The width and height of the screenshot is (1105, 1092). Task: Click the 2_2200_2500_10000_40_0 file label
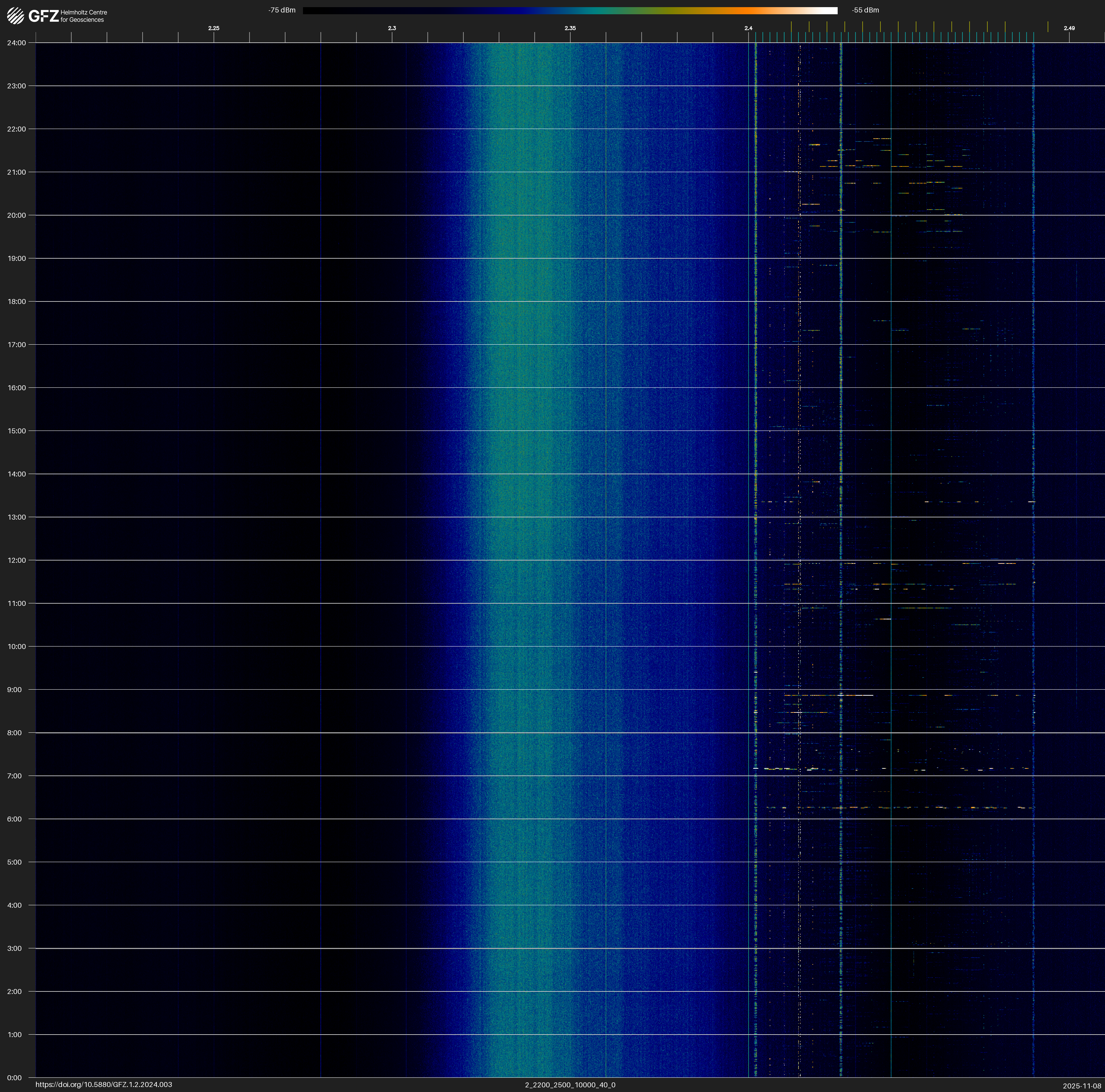tap(570, 1085)
